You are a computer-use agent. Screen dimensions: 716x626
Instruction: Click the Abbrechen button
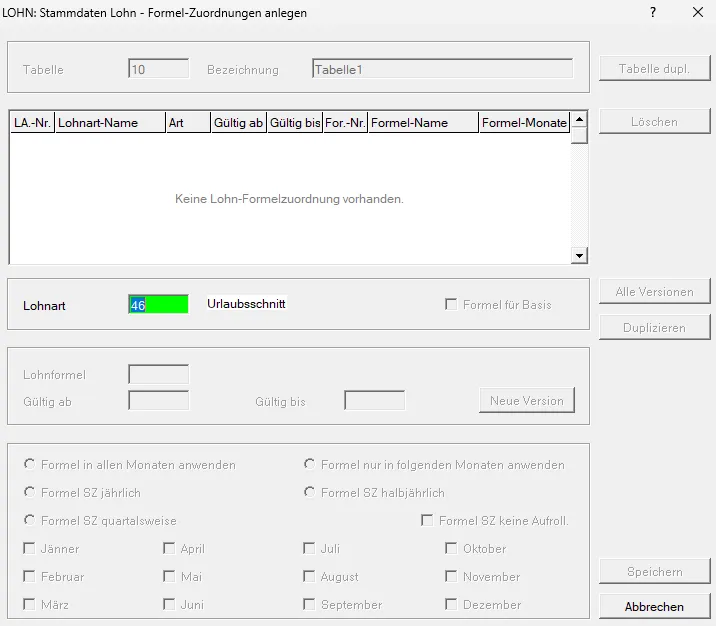[x=654, y=607]
